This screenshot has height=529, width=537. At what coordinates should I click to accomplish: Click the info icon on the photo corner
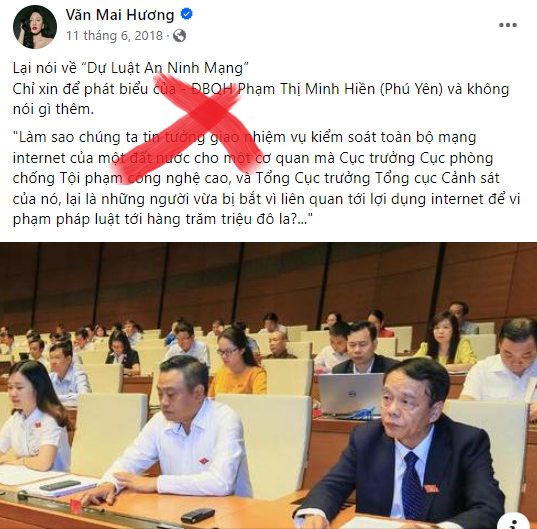513,521
